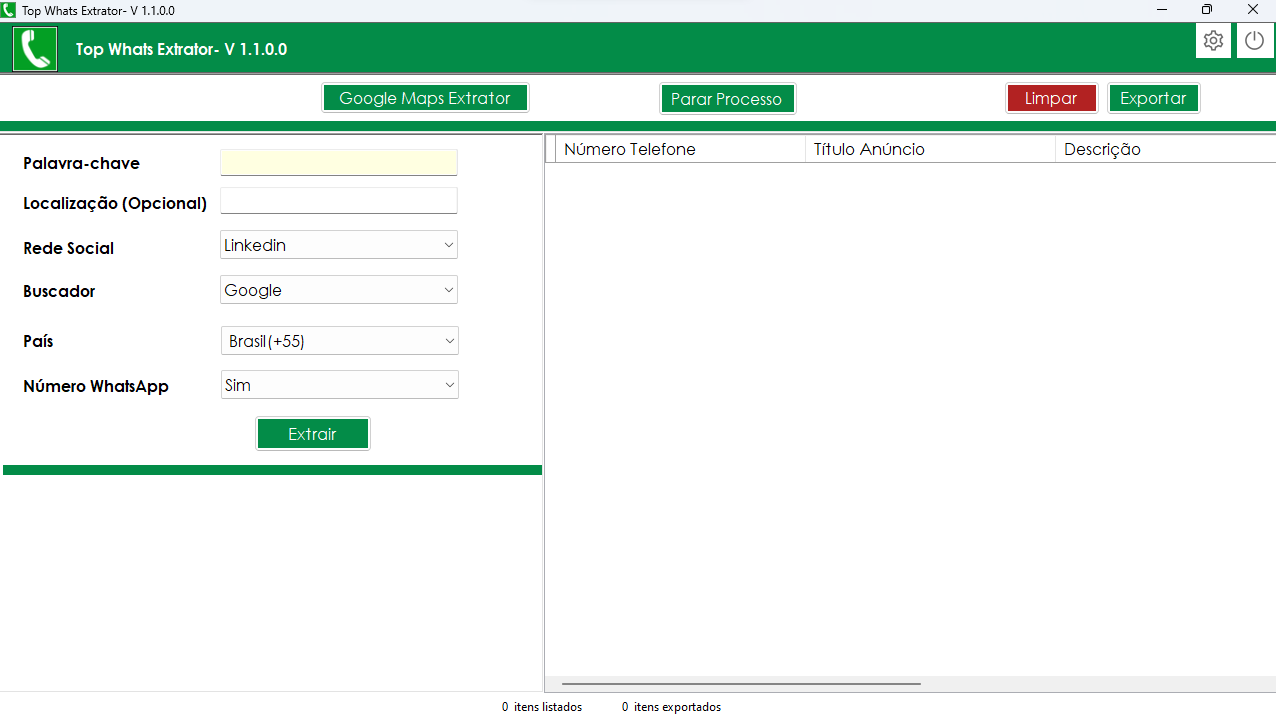The image size is (1276, 717).
Task: Open the Rede Social Linkedin dropdown
Action: click(x=339, y=245)
